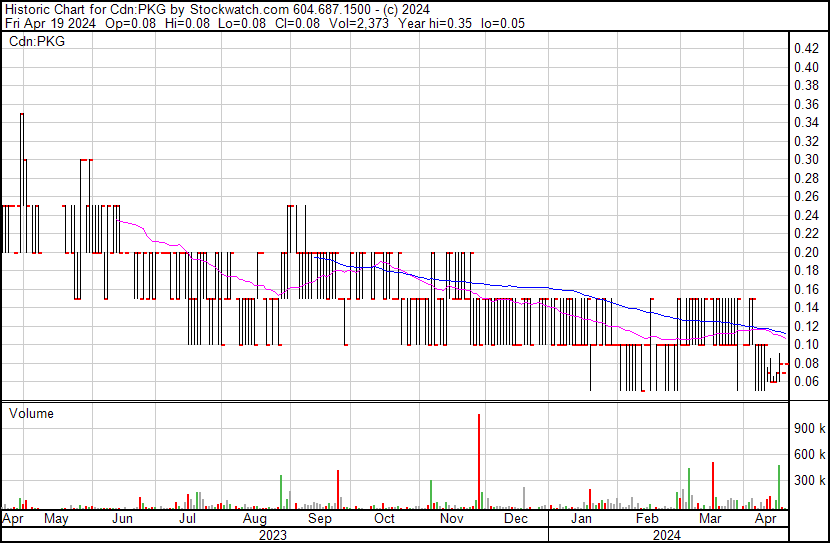This screenshot has height=543, width=830.
Task: Click the 'Cdn:PKG' symbol label in chart
Action: click(x=37, y=41)
